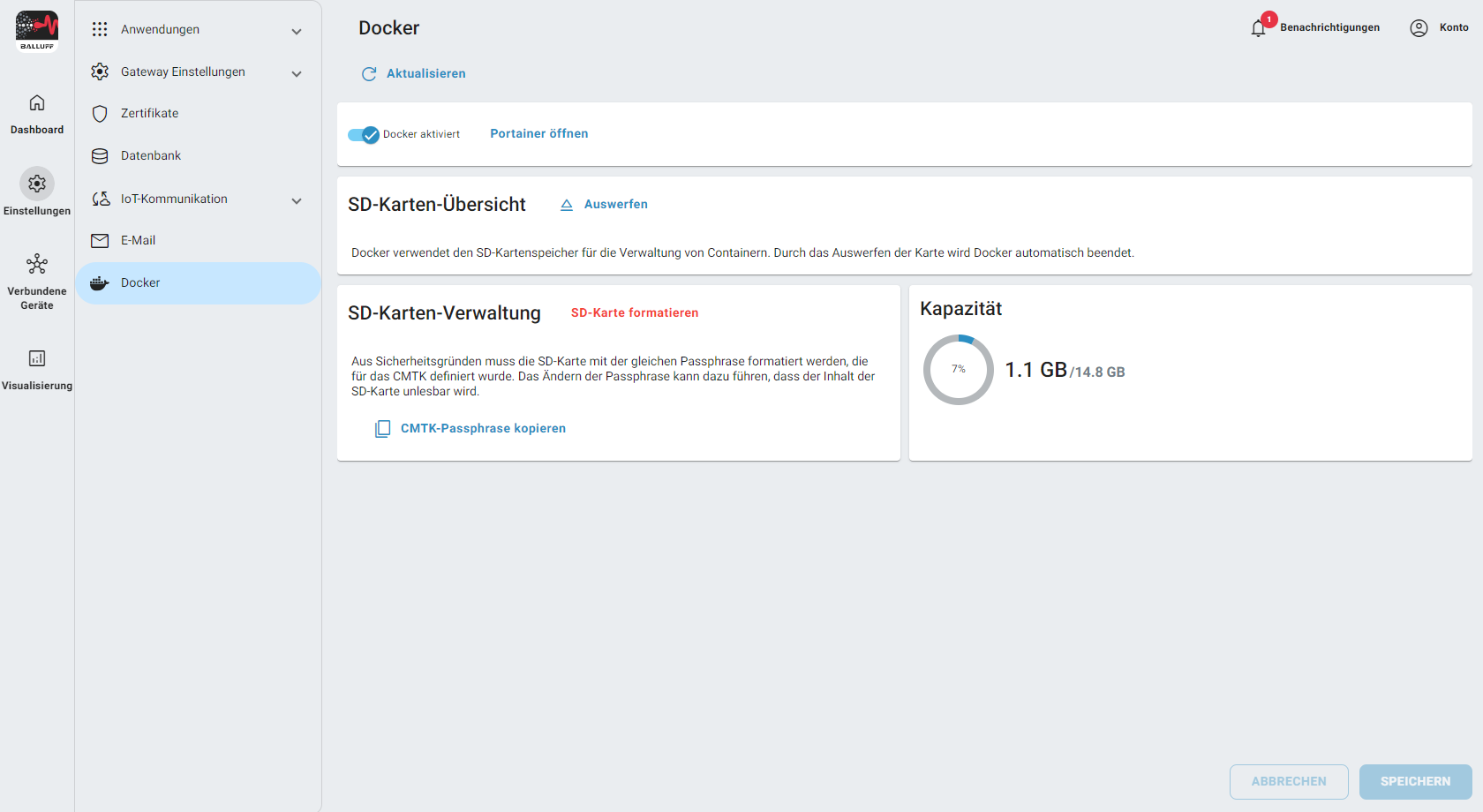
Task: Open Verbundene Geräte network icon
Action: (x=37, y=264)
